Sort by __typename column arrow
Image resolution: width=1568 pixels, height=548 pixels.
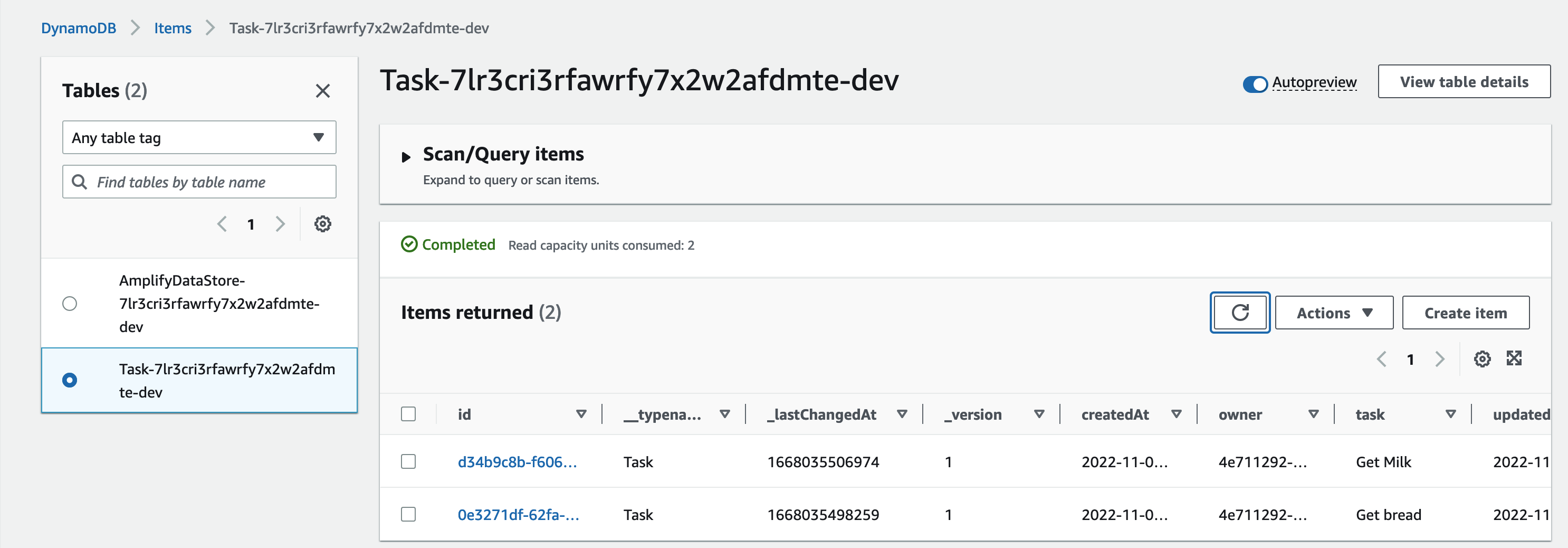pyautogui.click(x=724, y=414)
